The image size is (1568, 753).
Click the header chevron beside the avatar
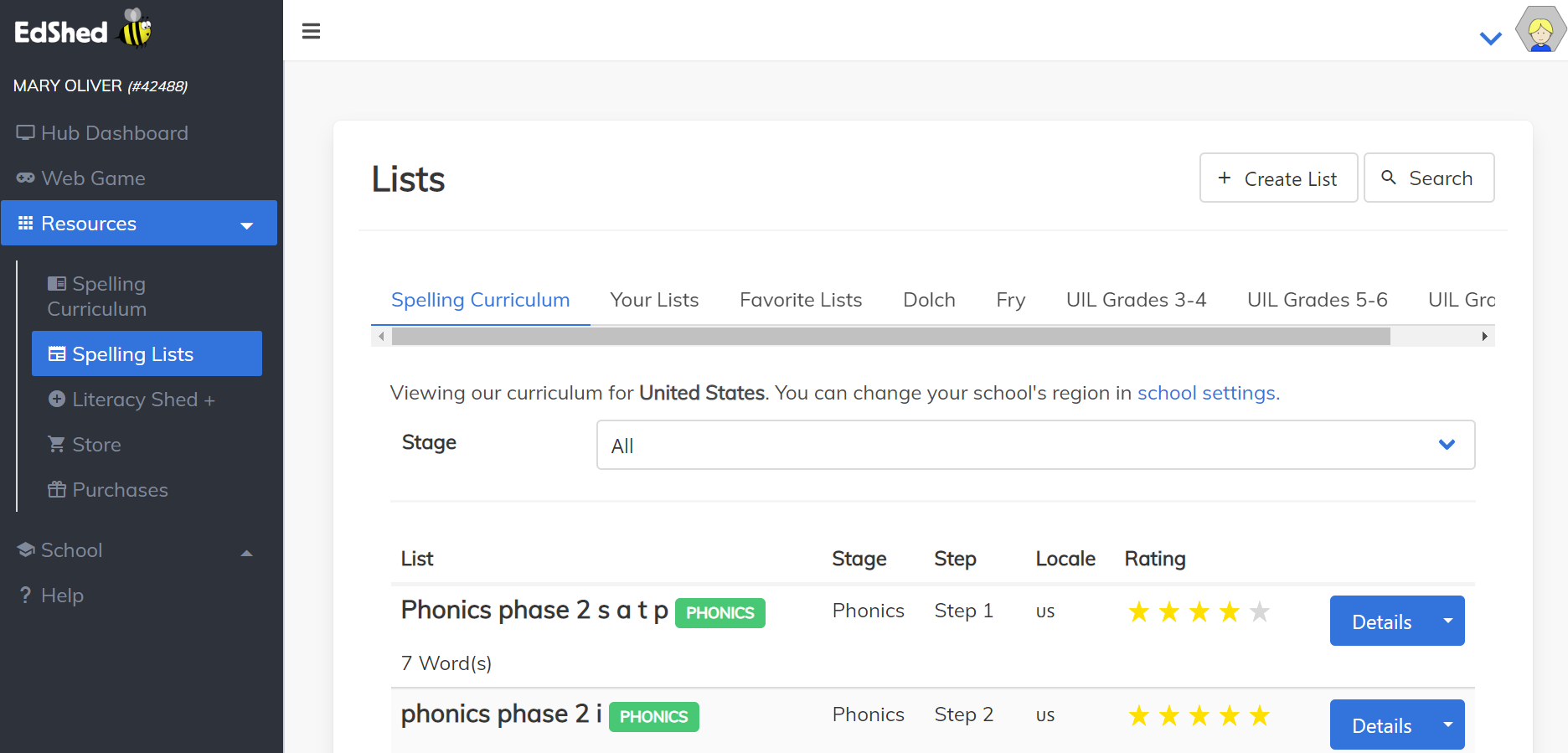point(1490,39)
